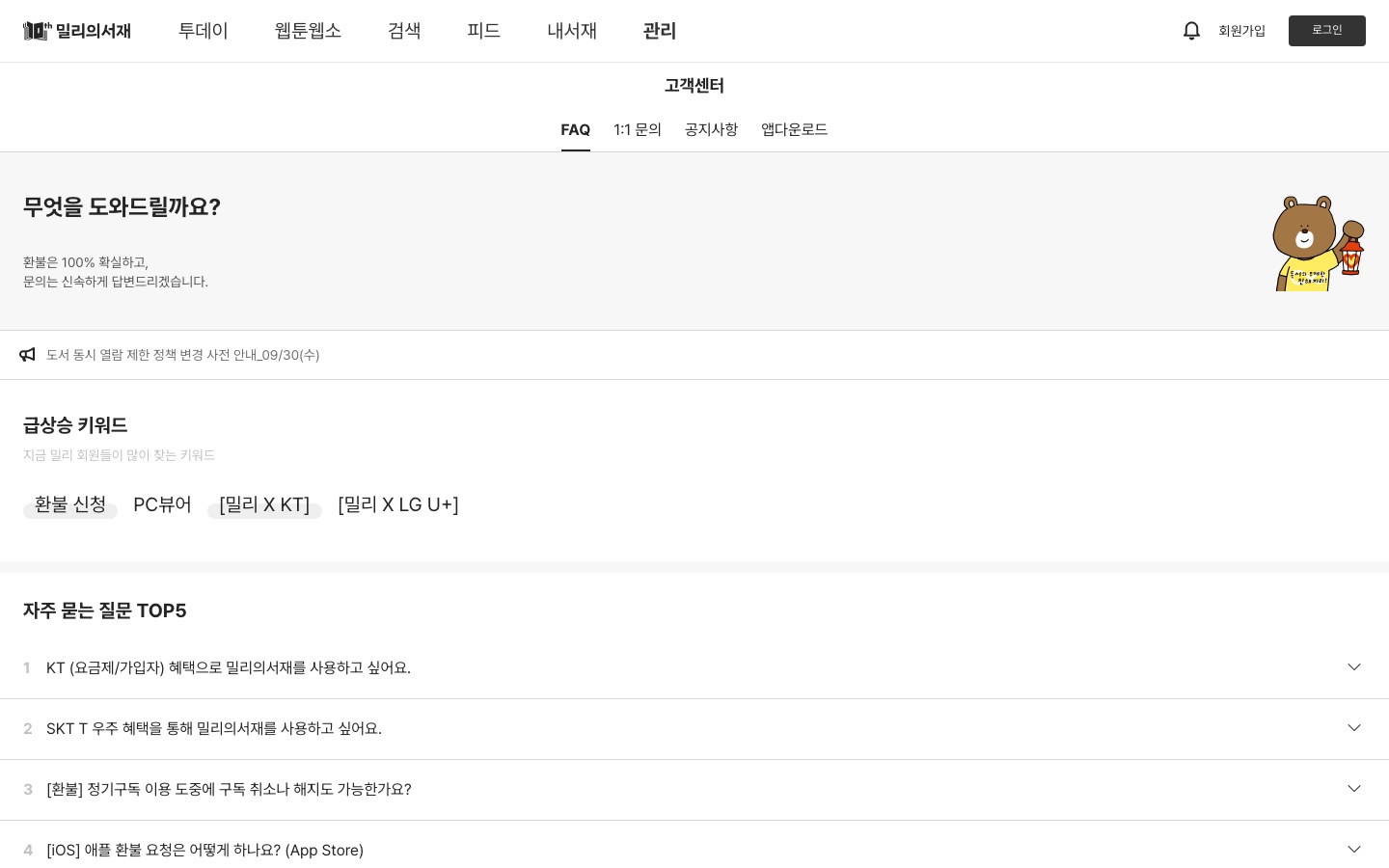The width and height of the screenshot is (1389, 868).
Task: Click the bear mascot illustration
Action: (1318, 243)
